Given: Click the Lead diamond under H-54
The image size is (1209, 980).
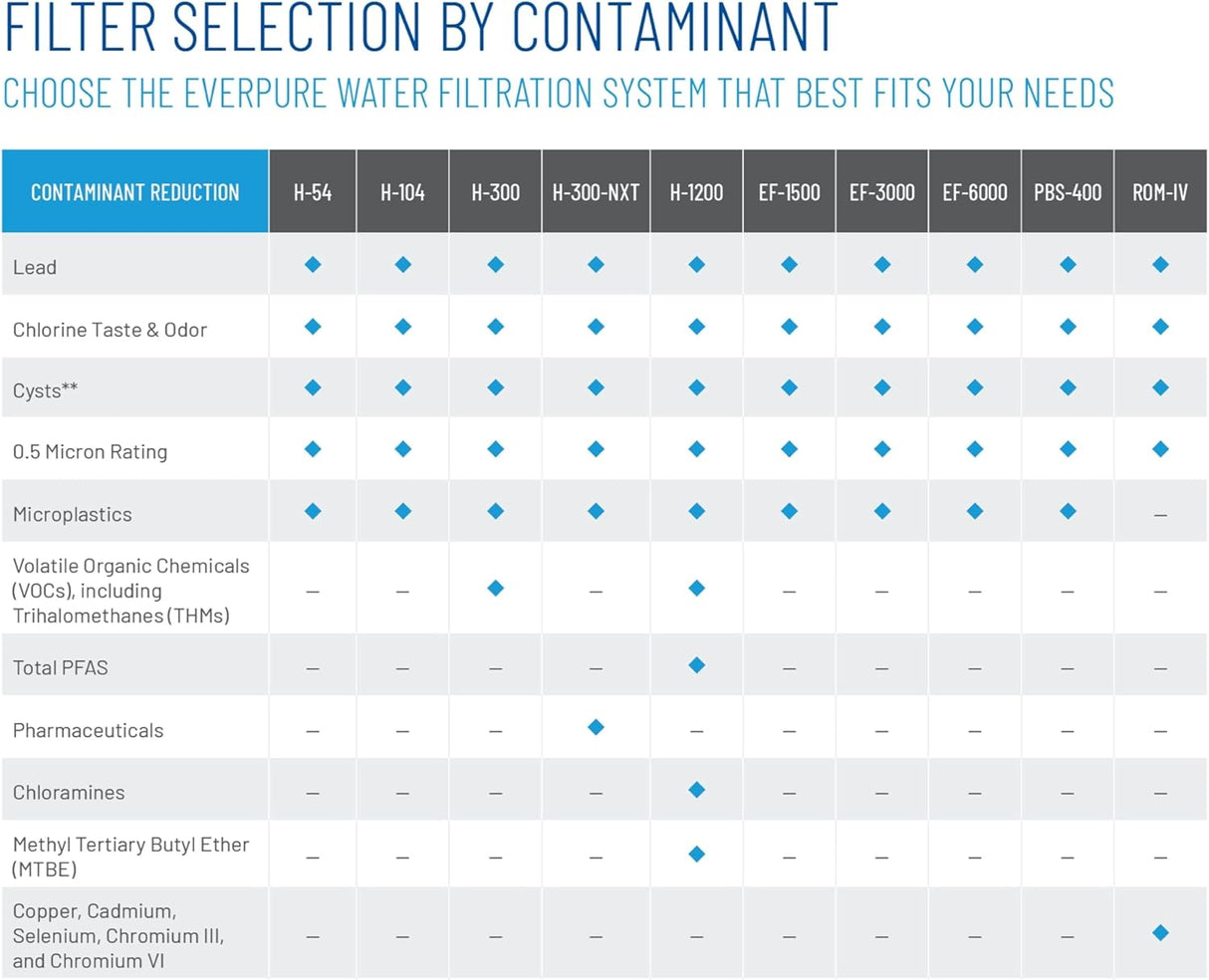Looking at the screenshot, I should (313, 265).
